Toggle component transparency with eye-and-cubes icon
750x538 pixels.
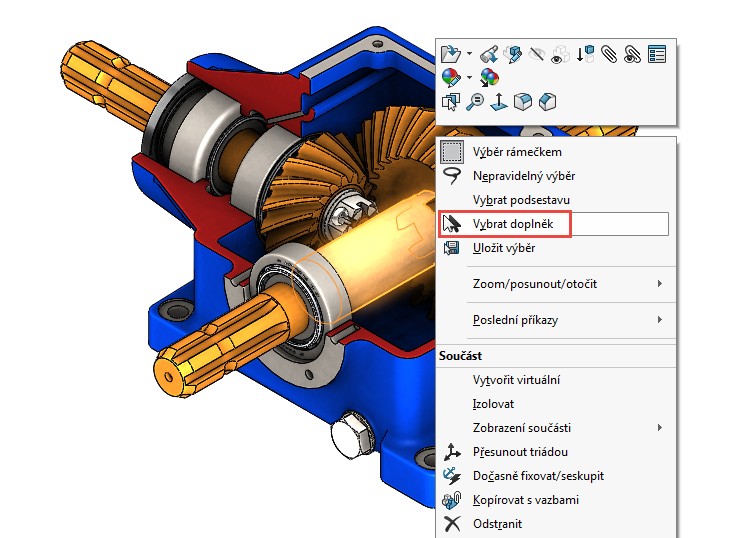(x=561, y=54)
